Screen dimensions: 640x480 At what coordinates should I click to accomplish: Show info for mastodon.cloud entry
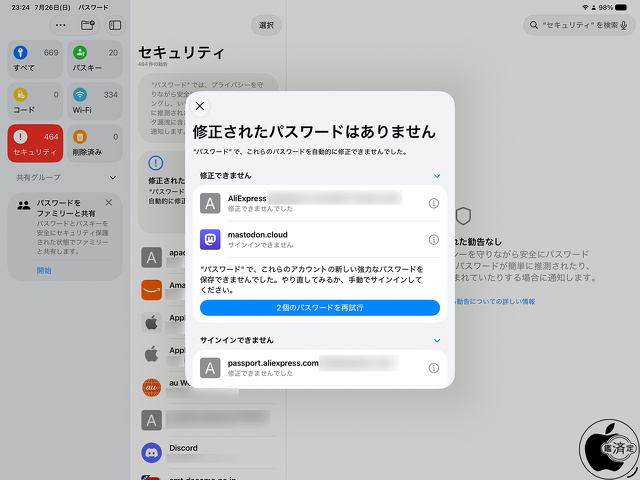pos(433,240)
